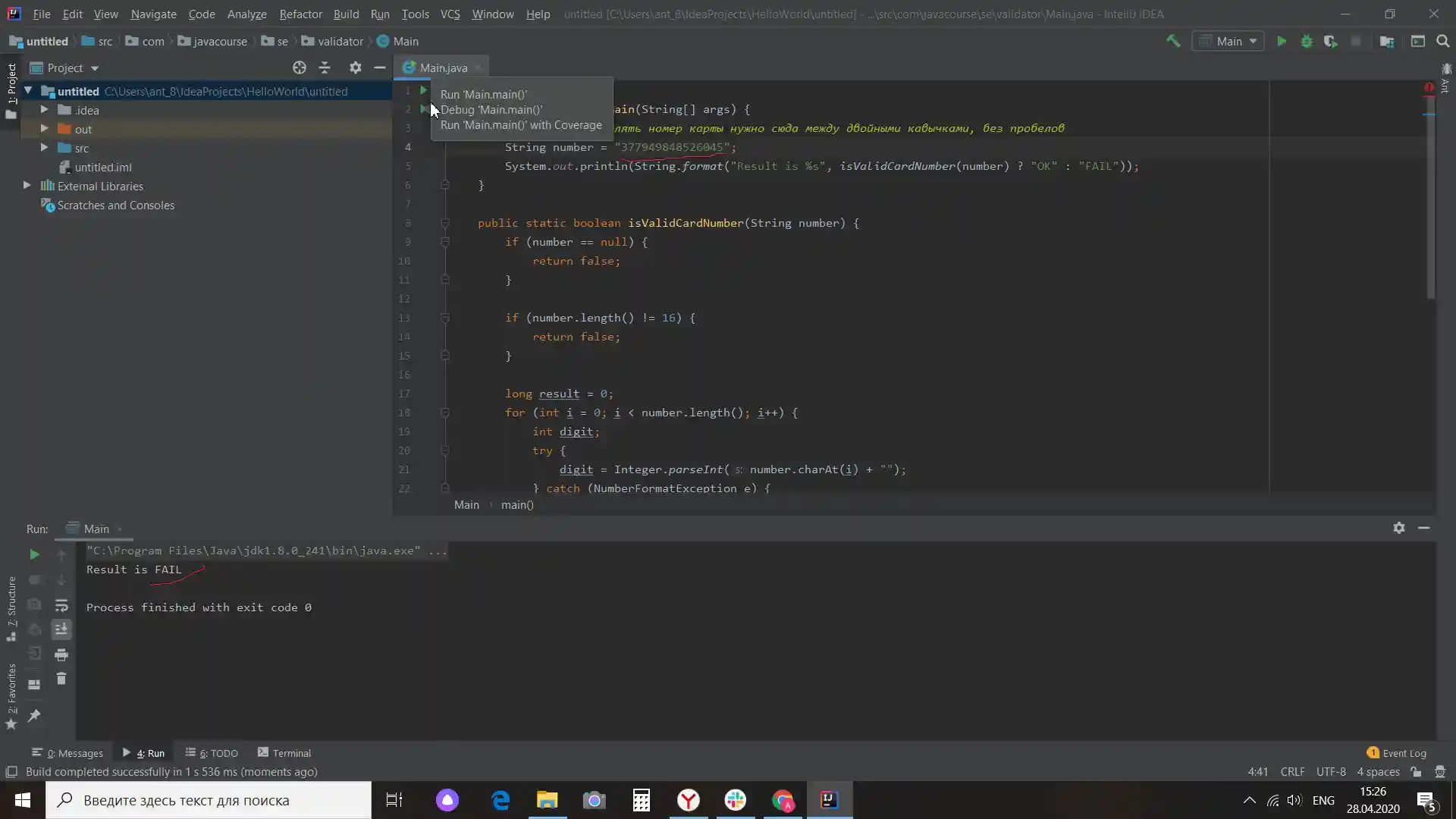Screen dimensions: 1456x819
Task: Toggle scroll to end in the console
Action: (x=61, y=629)
